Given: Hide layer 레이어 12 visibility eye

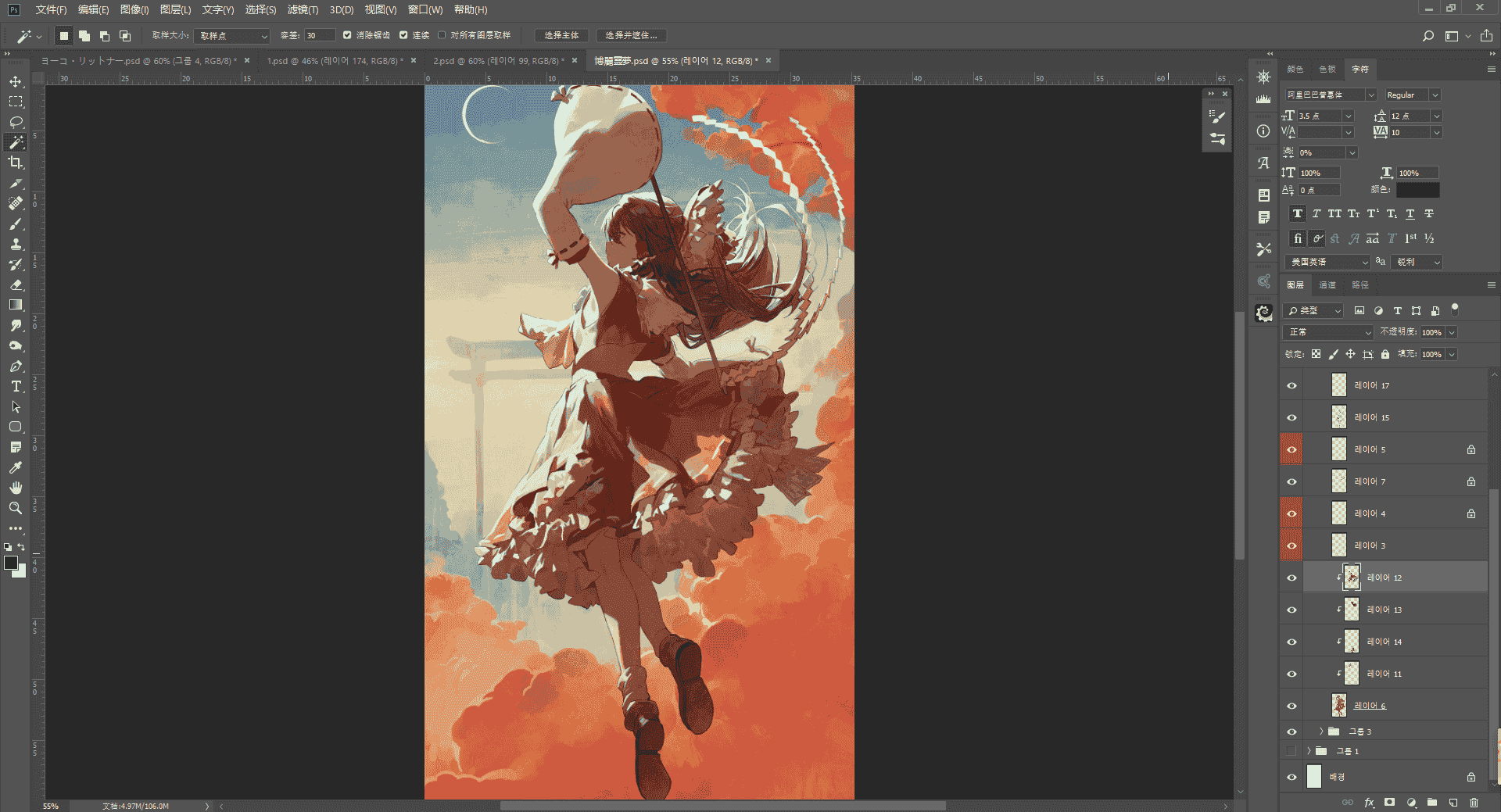Looking at the screenshot, I should click(1291, 578).
